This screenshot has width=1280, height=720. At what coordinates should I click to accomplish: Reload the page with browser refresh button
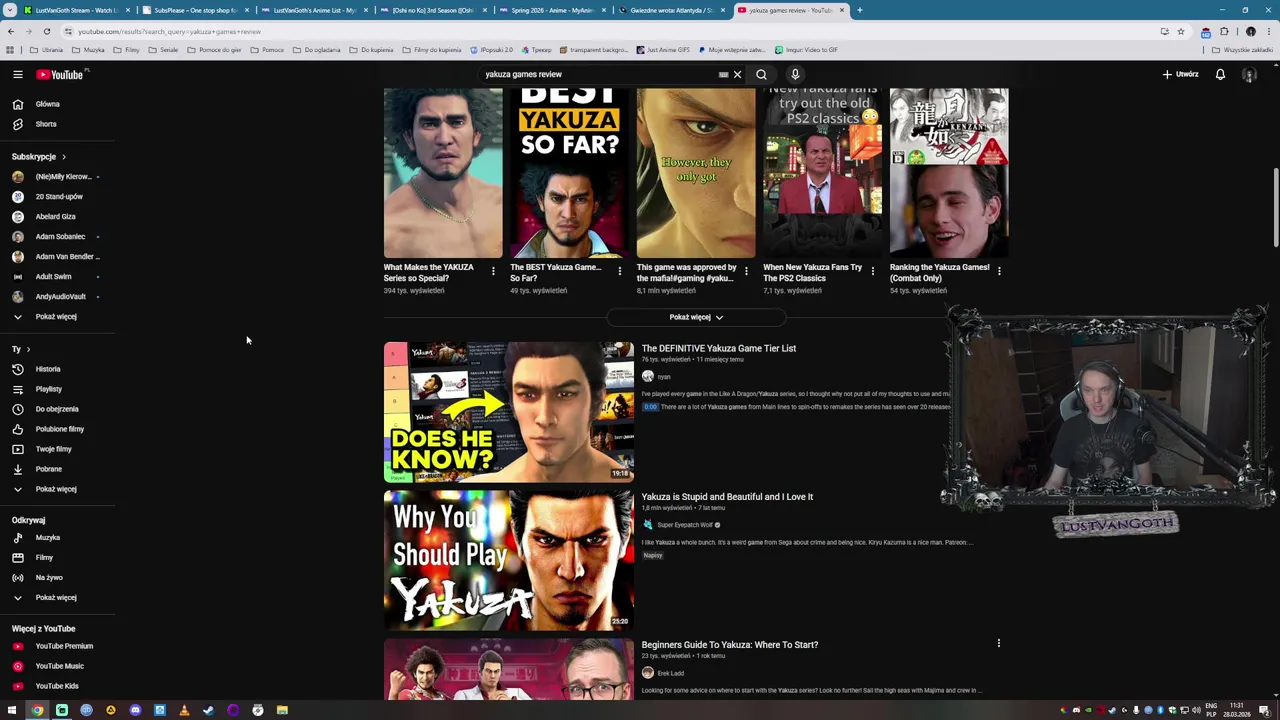pyautogui.click(x=46, y=31)
